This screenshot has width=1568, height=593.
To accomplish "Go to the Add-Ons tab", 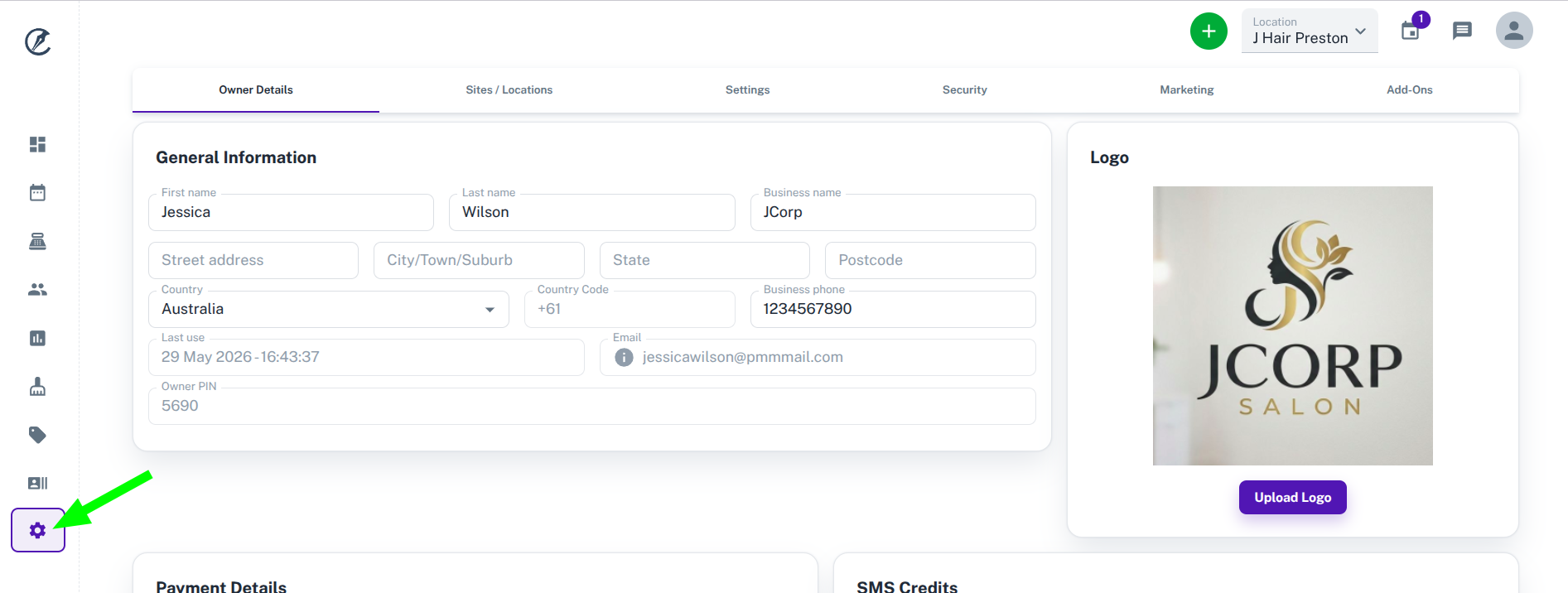I will pyautogui.click(x=1410, y=90).
